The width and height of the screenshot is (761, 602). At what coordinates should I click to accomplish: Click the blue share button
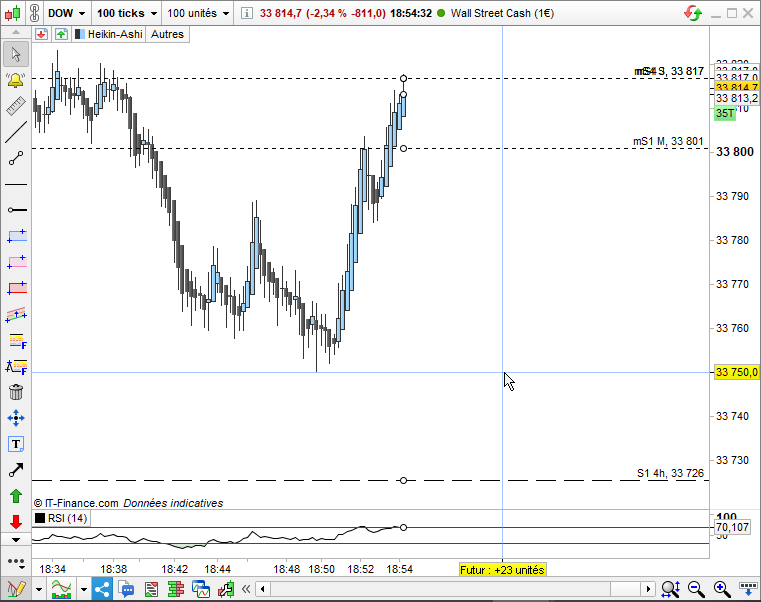[x=102, y=589]
